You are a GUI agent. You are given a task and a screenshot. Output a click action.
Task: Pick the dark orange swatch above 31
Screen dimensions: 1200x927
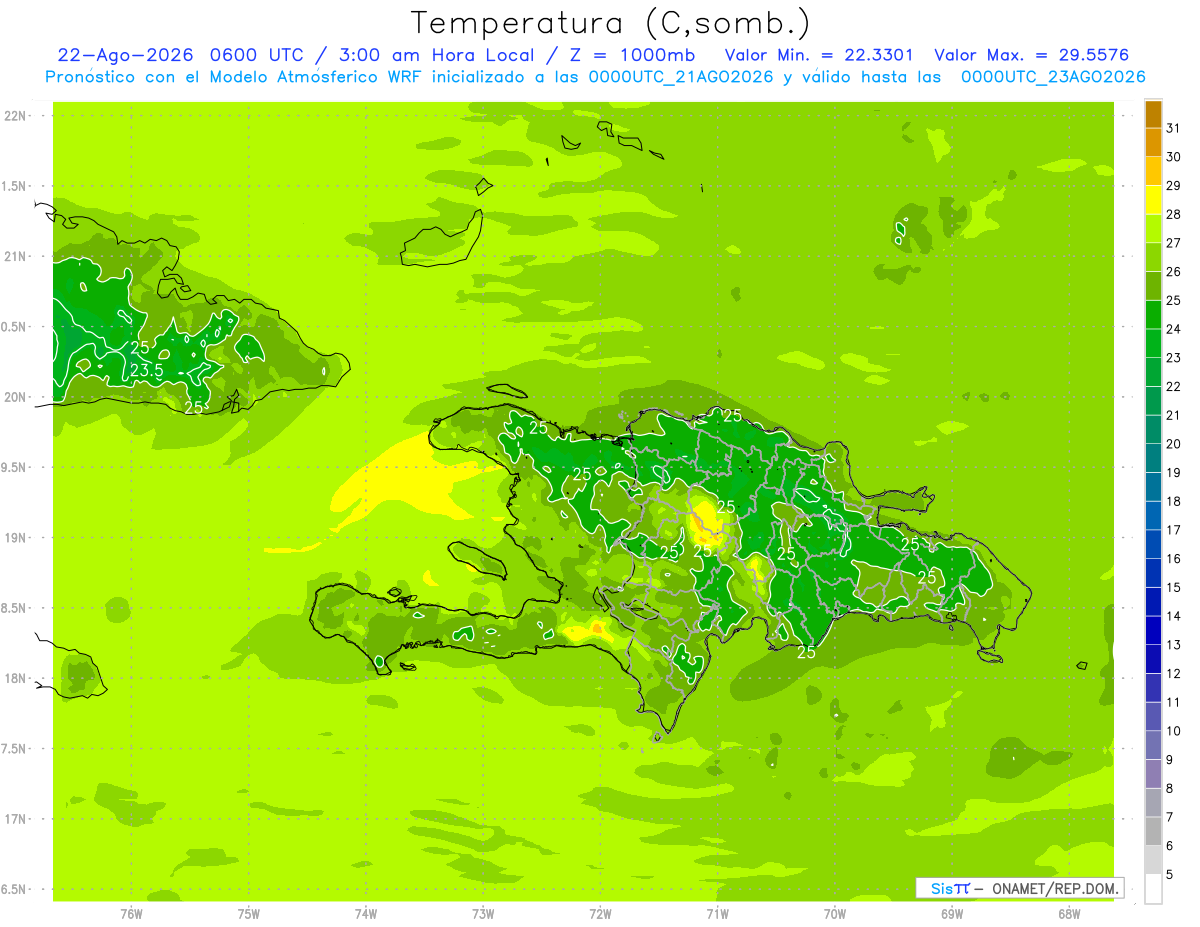click(x=1153, y=114)
